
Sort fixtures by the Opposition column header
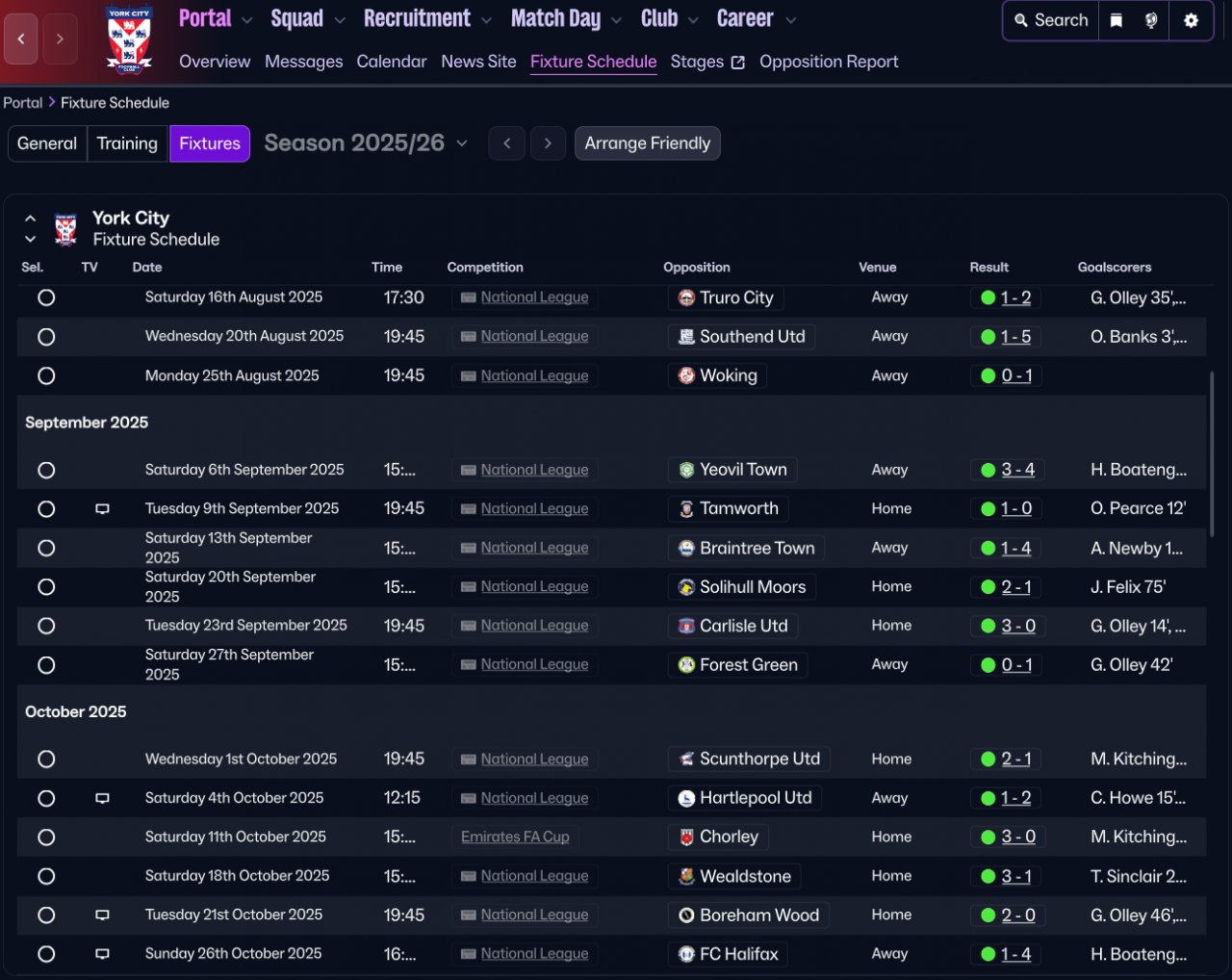697,268
